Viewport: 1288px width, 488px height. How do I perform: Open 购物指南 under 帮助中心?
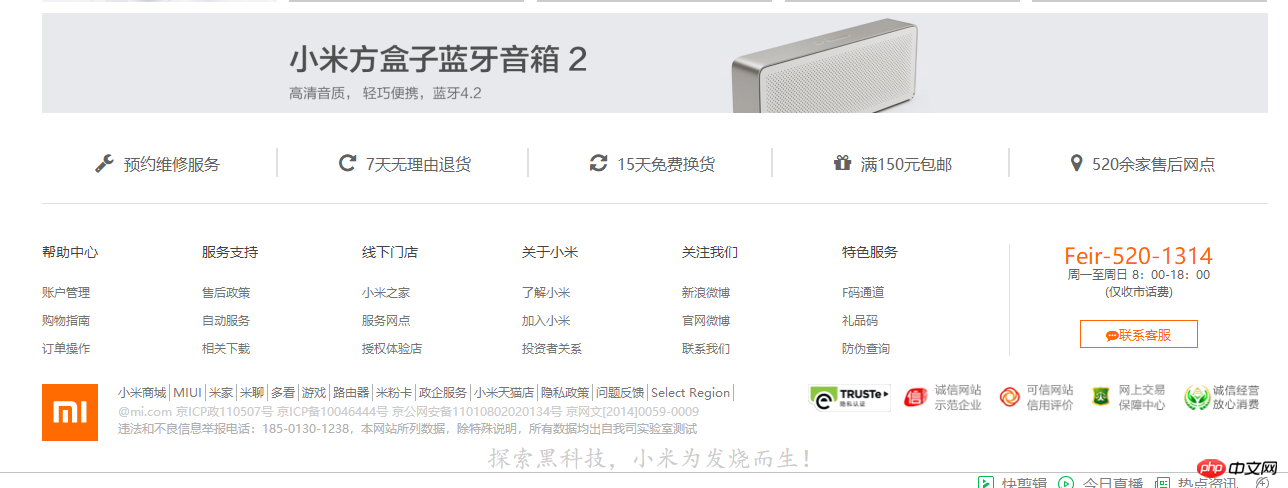(x=66, y=320)
